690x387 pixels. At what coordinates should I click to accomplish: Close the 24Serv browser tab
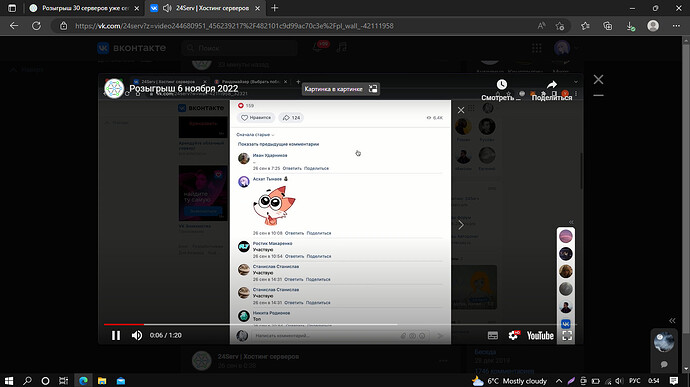(257, 8)
